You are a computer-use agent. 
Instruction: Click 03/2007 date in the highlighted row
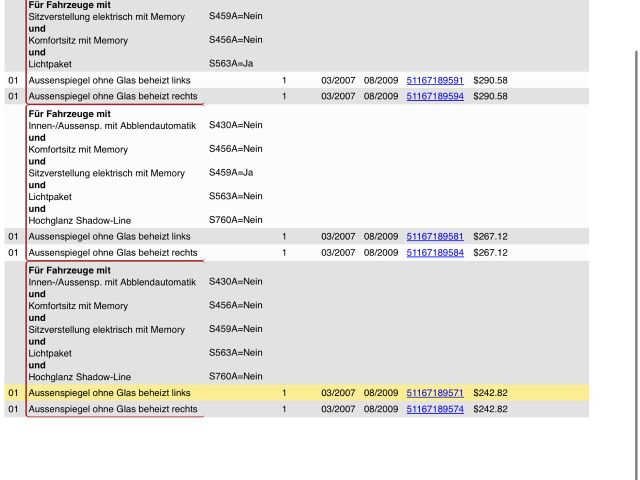(x=338, y=393)
